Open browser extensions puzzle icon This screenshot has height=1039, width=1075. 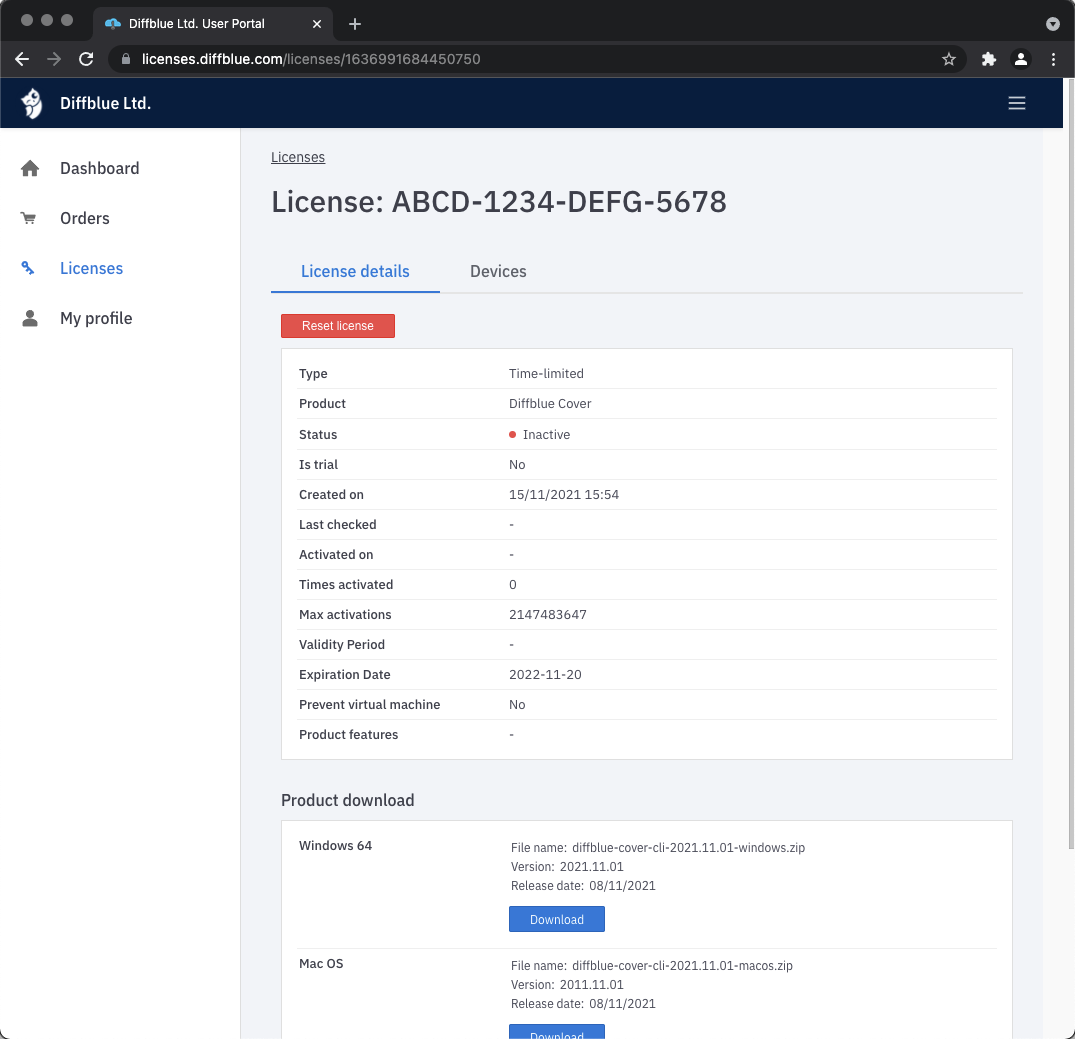click(x=989, y=59)
